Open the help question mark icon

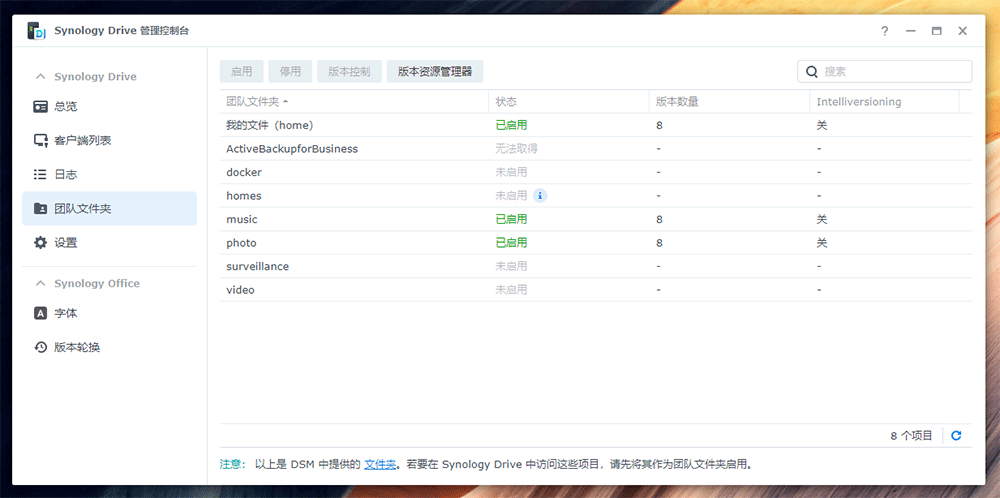pos(884,31)
